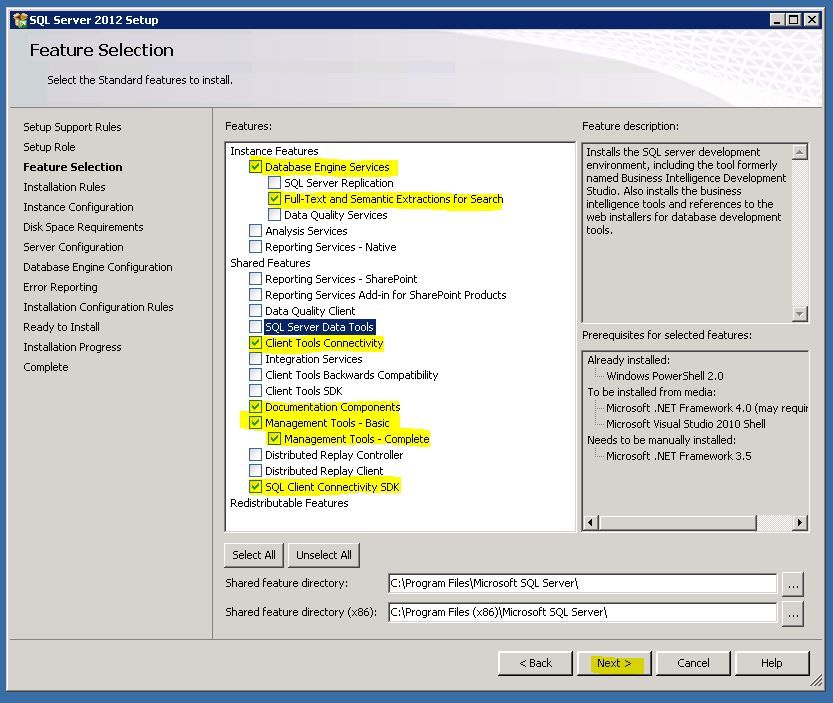
Task: Open Help for feature selection
Action: tap(771, 663)
